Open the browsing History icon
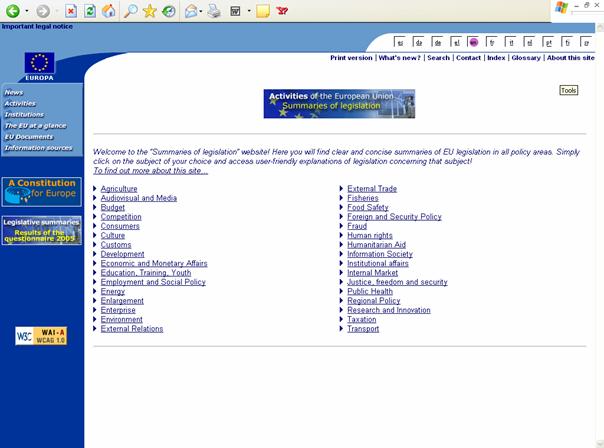This screenshot has height=448, width=604. pos(169,11)
